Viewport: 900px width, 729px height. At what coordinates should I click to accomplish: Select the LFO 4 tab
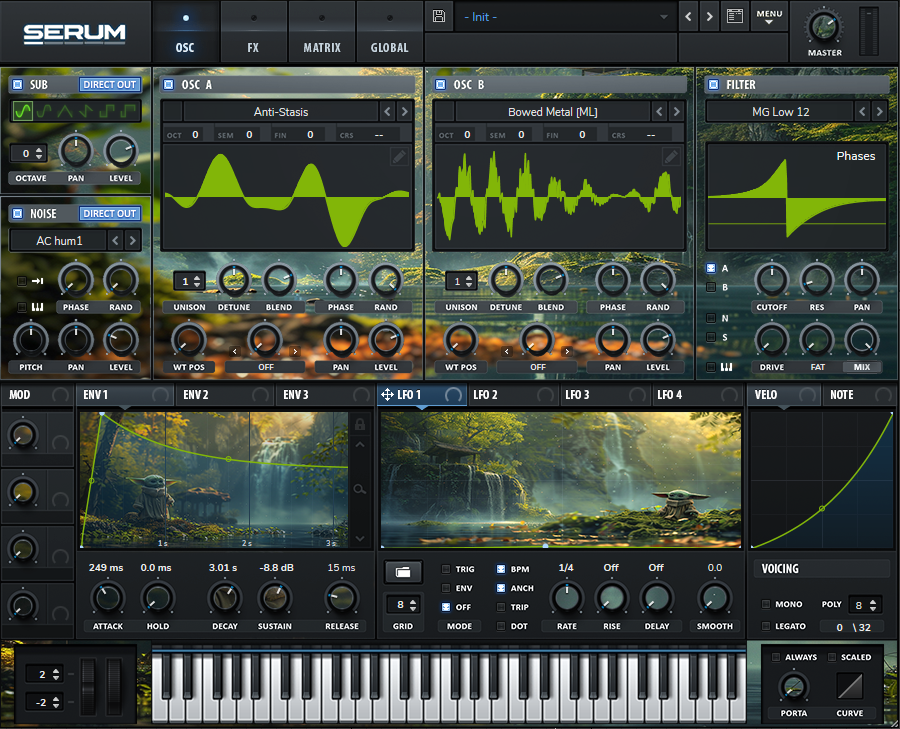click(x=697, y=395)
